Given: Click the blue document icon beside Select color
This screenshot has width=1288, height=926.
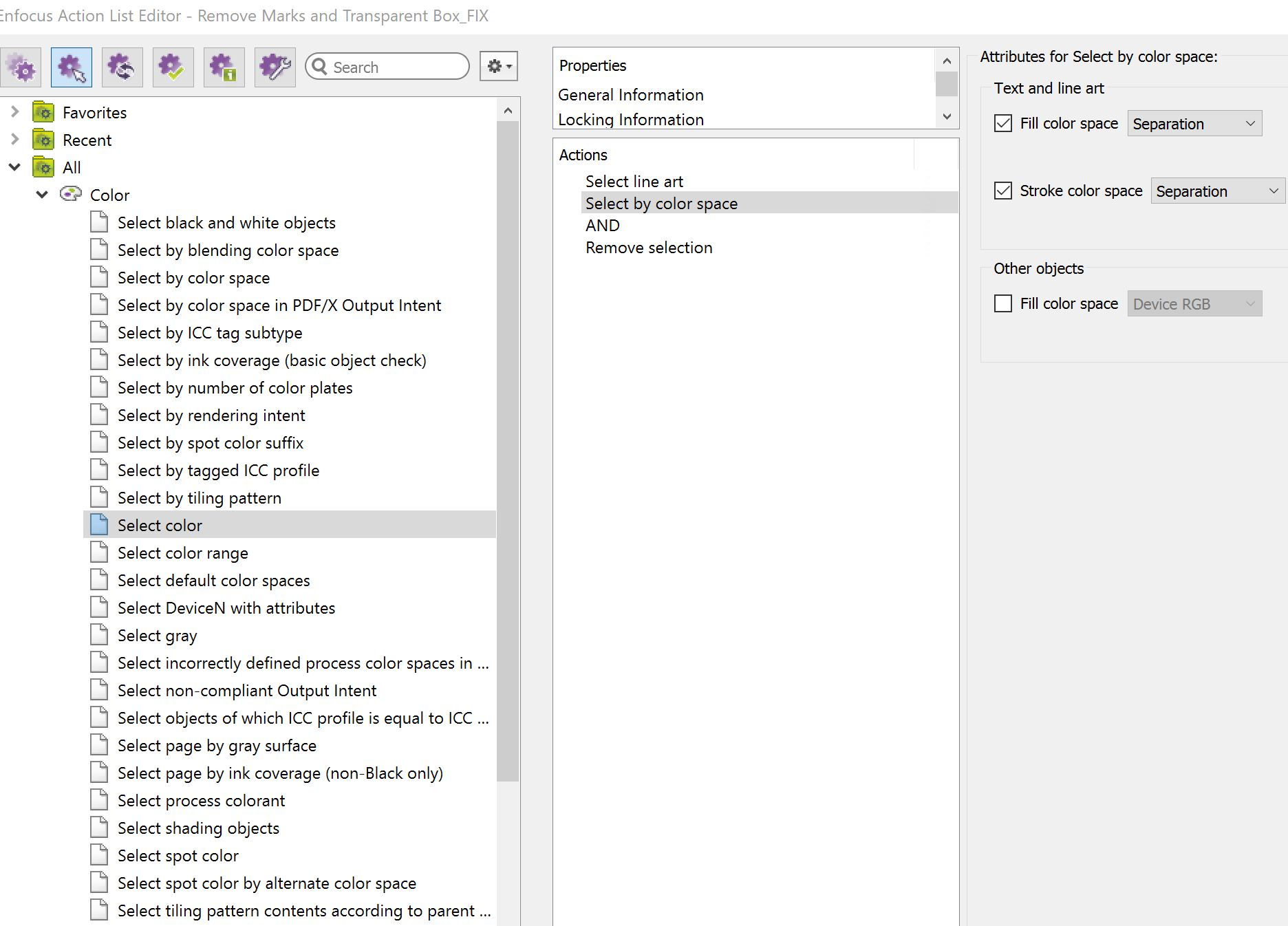Looking at the screenshot, I should click(x=99, y=525).
